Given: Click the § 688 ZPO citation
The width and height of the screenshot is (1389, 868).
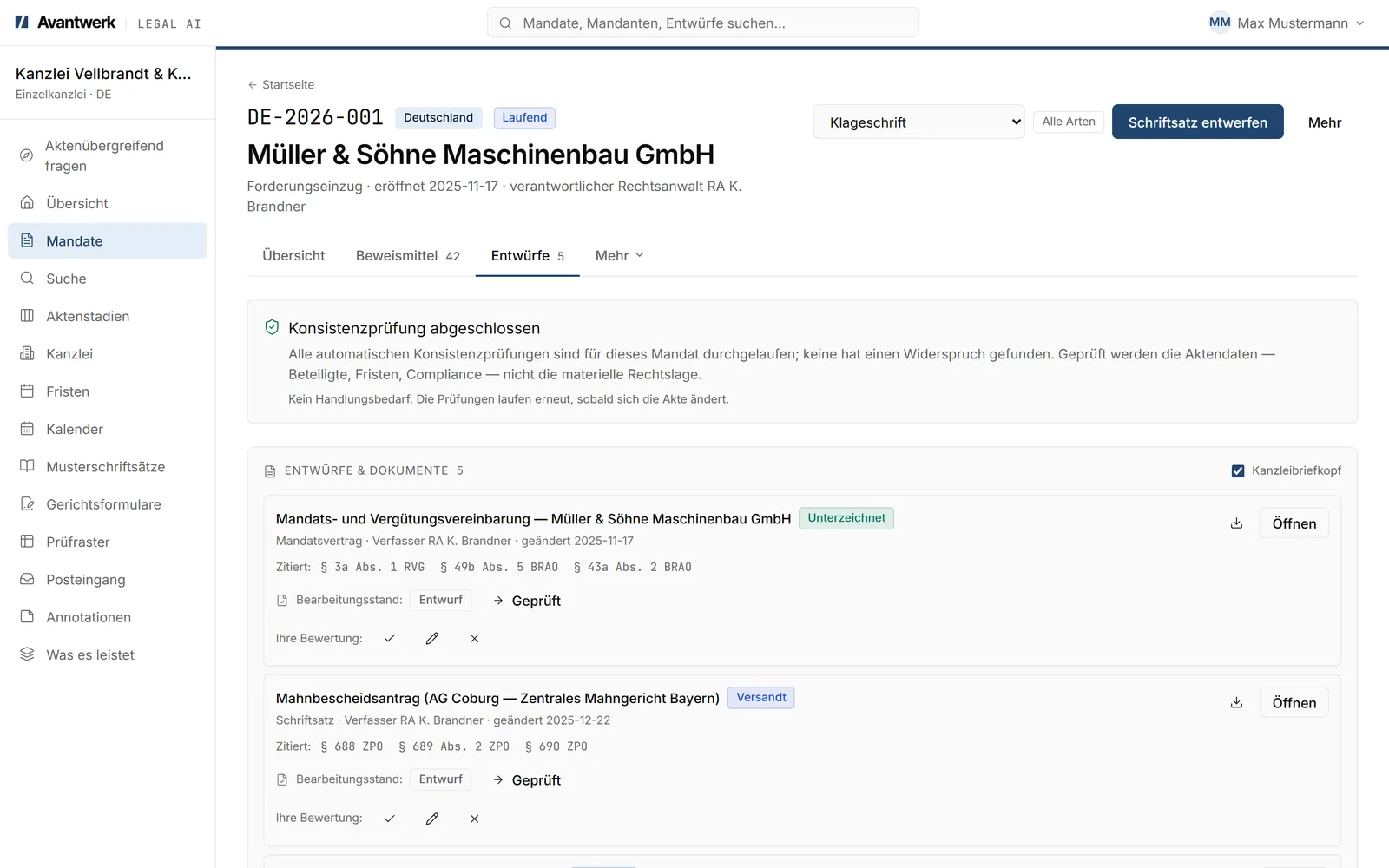Looking at the screenshot, I should 352,746.
